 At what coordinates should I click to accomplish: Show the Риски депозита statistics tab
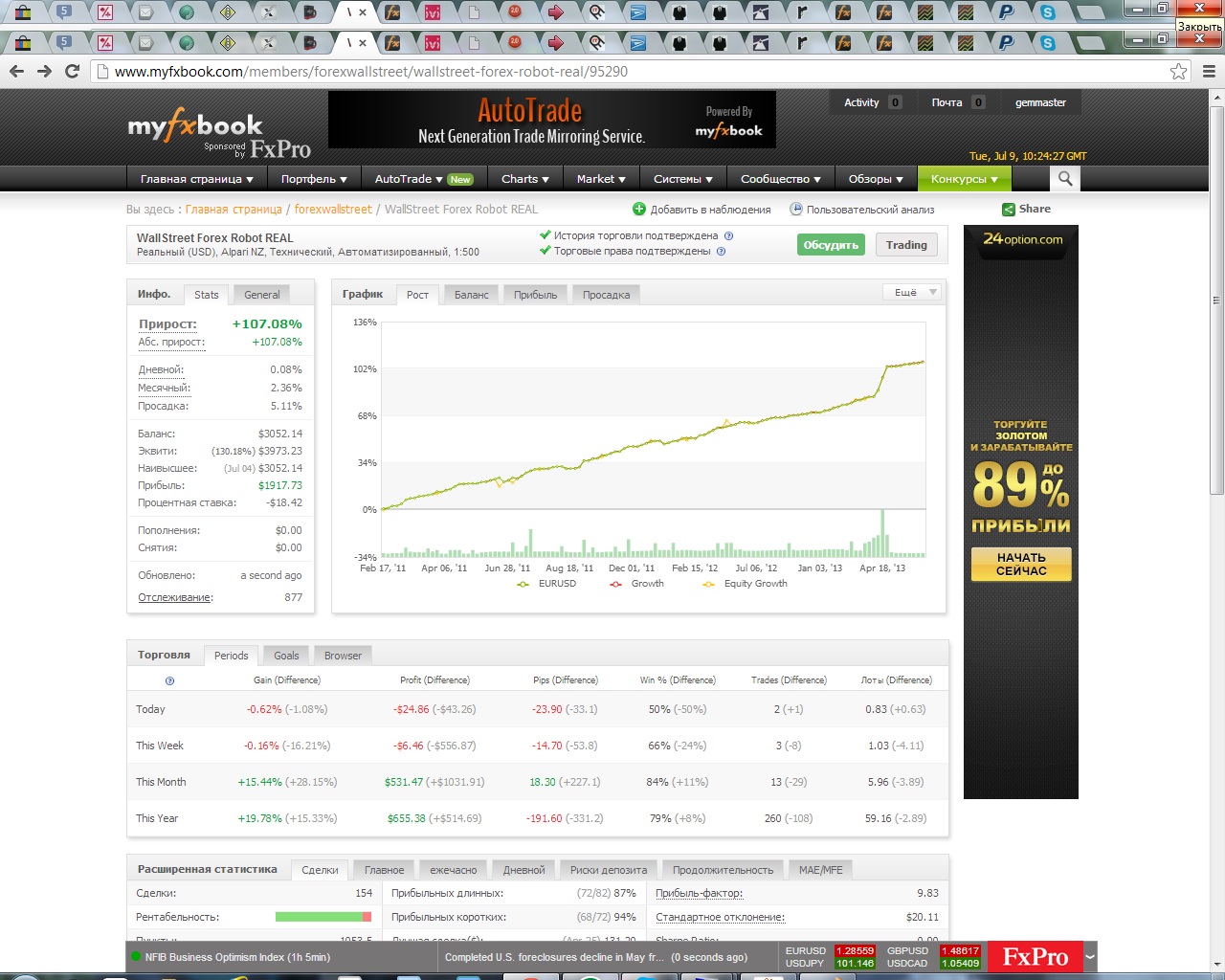click(x=609, y=870)
